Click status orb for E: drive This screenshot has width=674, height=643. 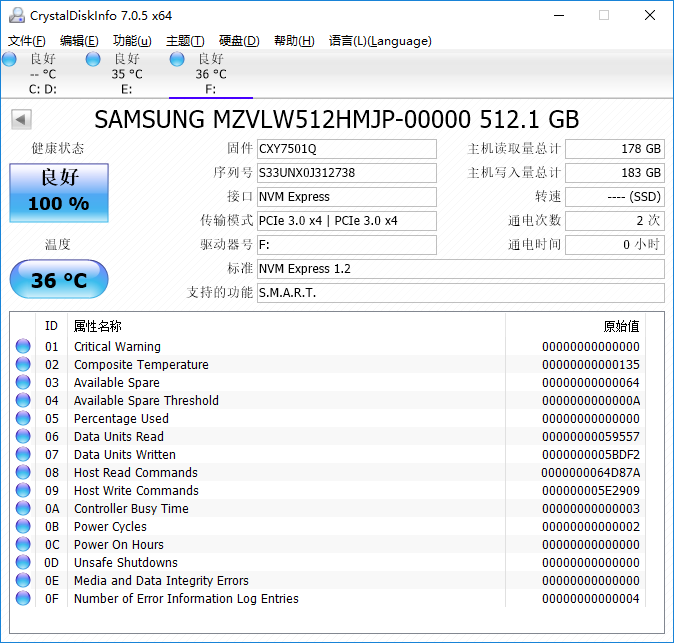93,59
